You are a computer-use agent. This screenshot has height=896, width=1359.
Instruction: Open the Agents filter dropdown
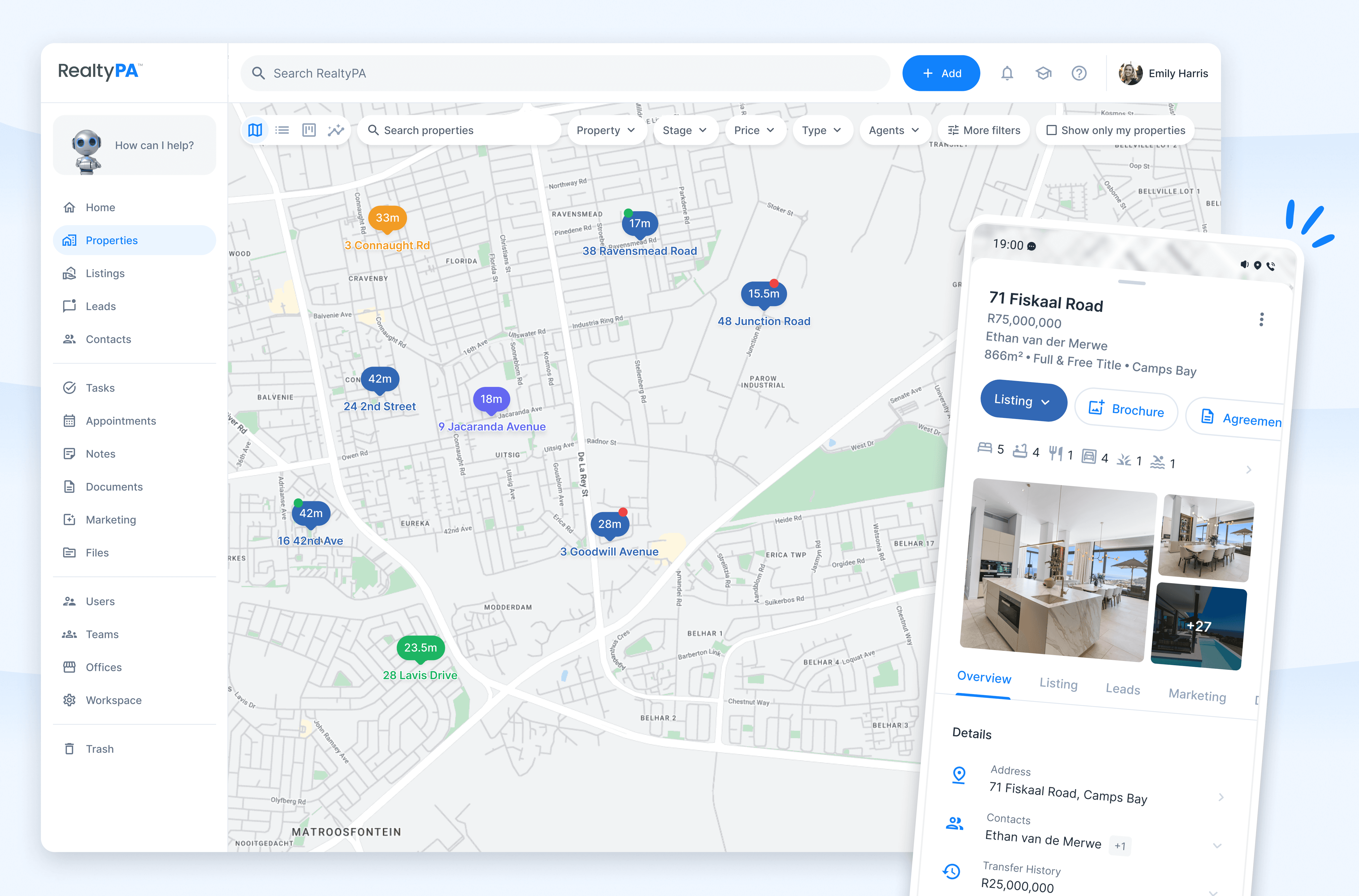895,130
